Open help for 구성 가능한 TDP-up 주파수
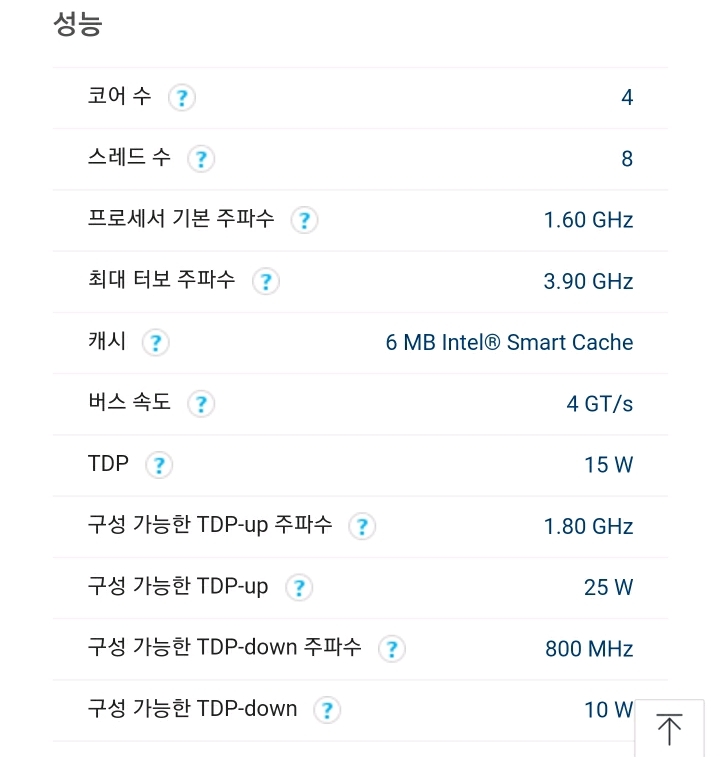 coord(362,526)
